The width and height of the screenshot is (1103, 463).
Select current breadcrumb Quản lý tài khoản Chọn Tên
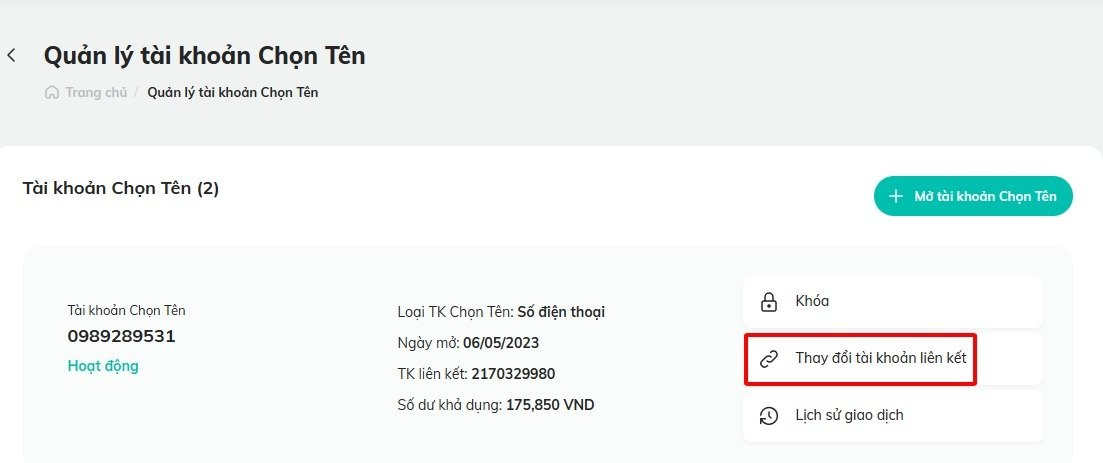pos(233,92)
